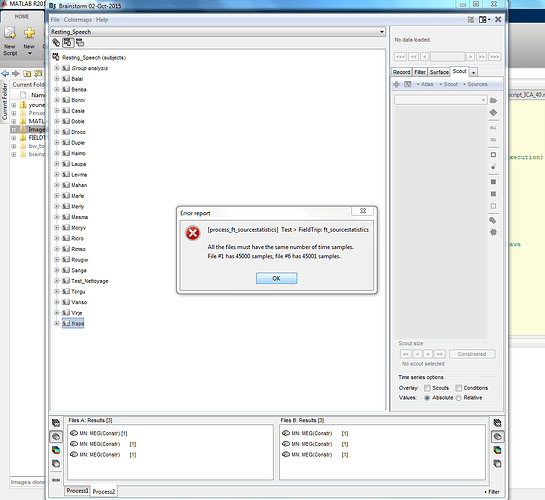Image resolution: width=545 pixels, height=500 pixels.
Task: Select the Relative values radio button
Action: tap(459, 398)
